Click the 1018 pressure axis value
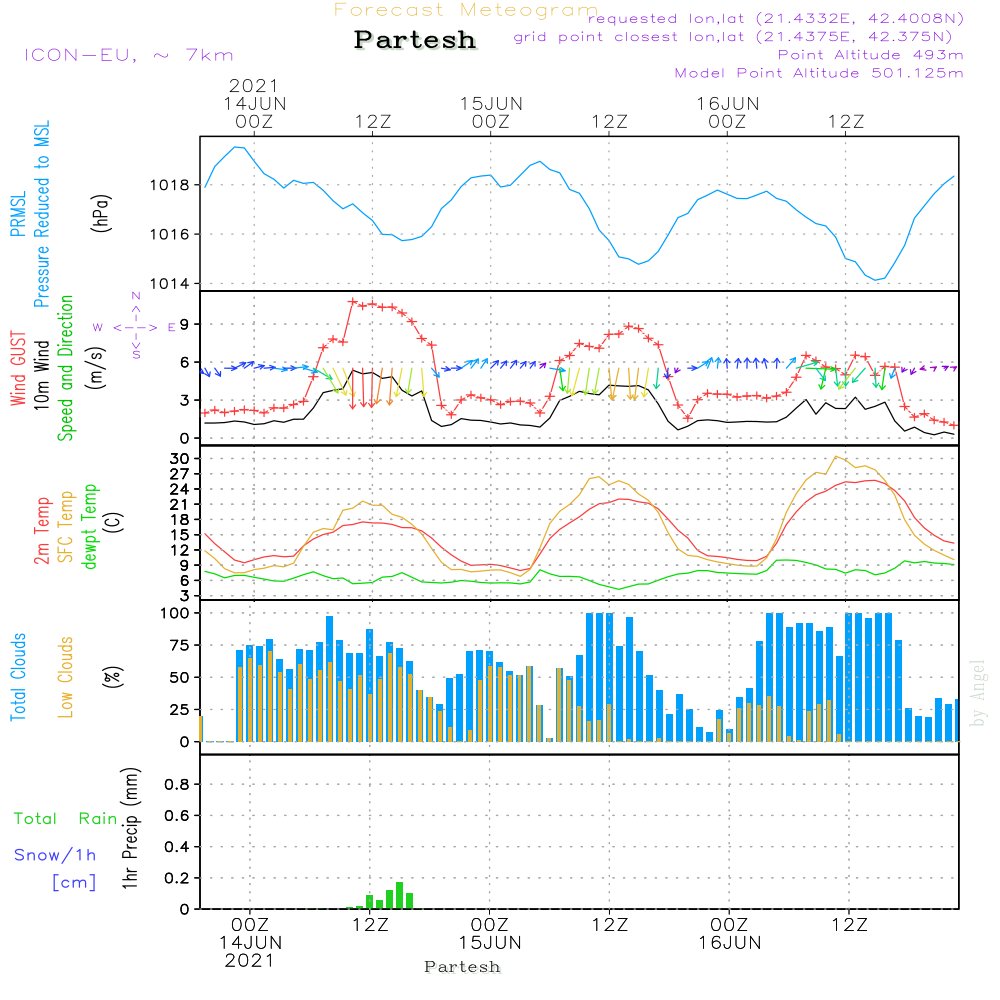The height and width of the screenshot is (1000, 1000). [x=170, y=186]
